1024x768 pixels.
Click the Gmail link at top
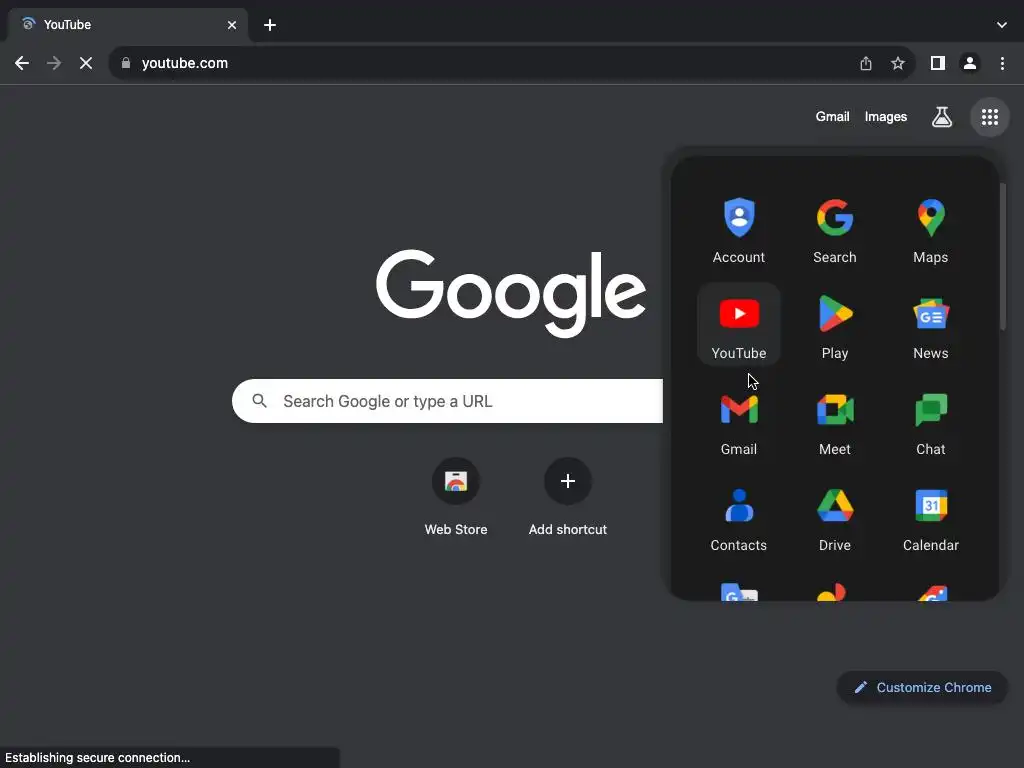tap(832, 117)
